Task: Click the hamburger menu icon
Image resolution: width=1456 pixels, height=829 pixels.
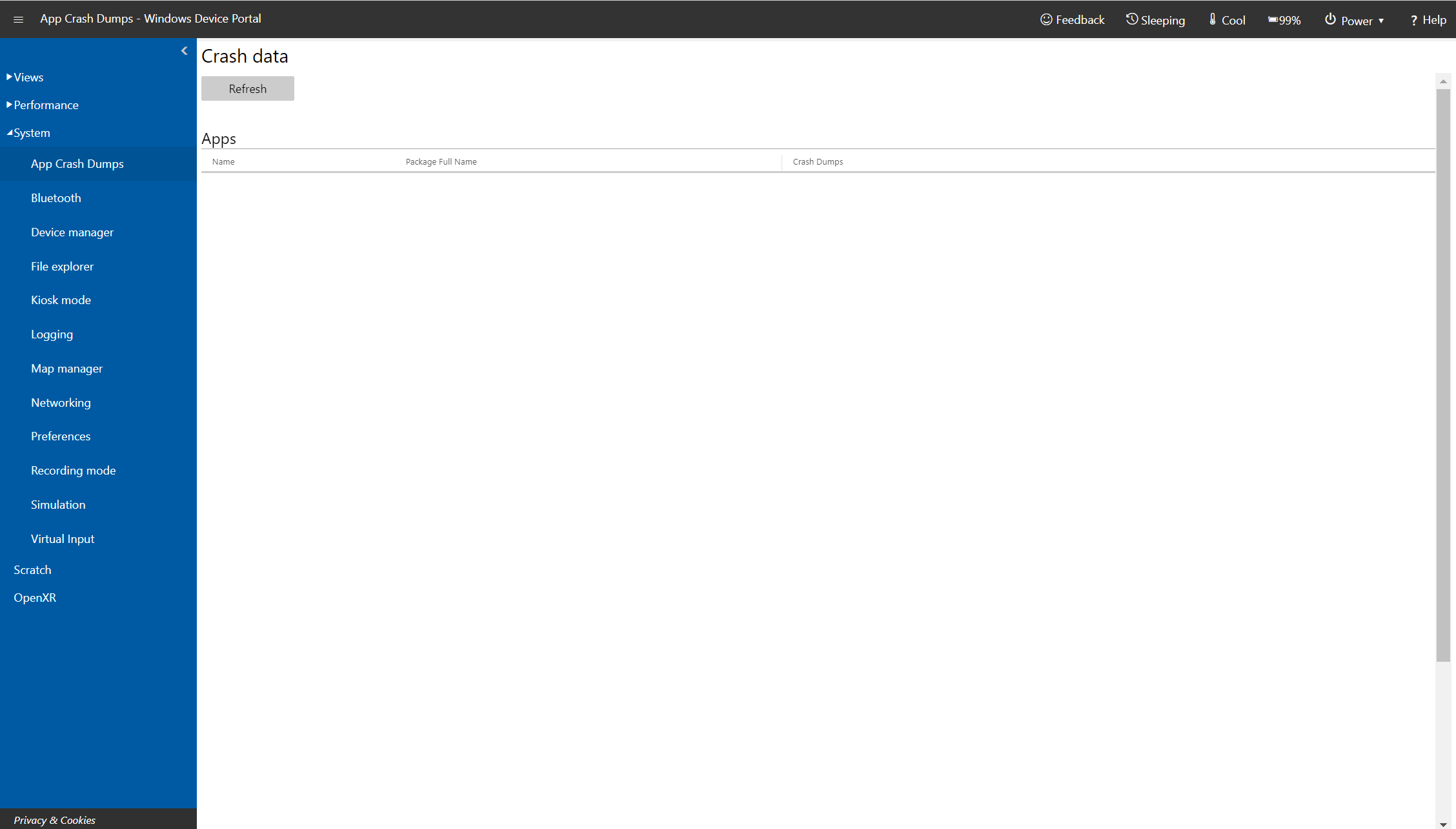Action: point(19,18)
